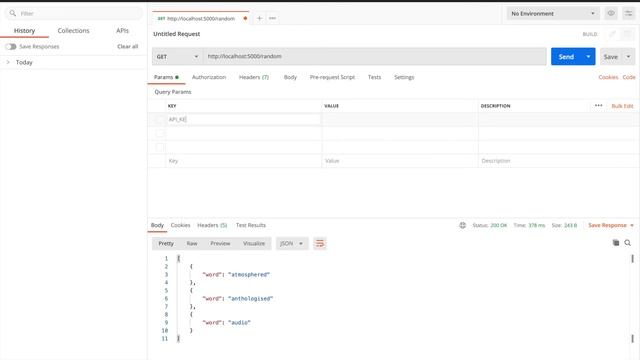Select the Authorization request tab
This screenshot has width=640, height=360.
tap(209, 77)
